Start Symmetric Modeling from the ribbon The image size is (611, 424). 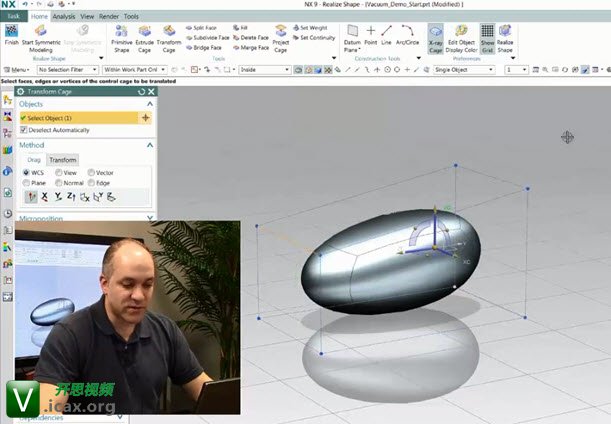[x=41, y=39]
